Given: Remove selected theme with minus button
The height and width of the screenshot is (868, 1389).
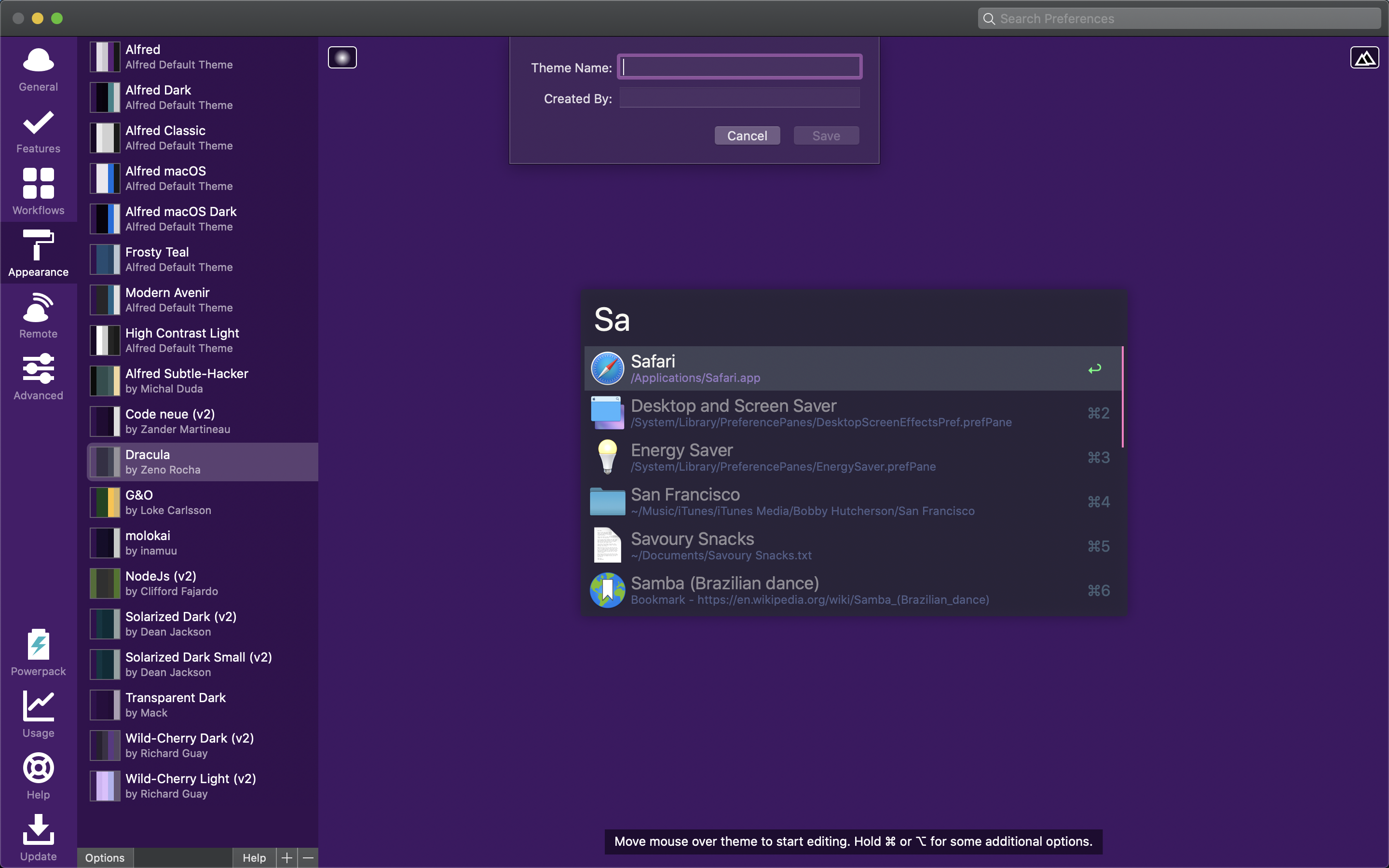Looking at the screenshot, I should [308, 858].
